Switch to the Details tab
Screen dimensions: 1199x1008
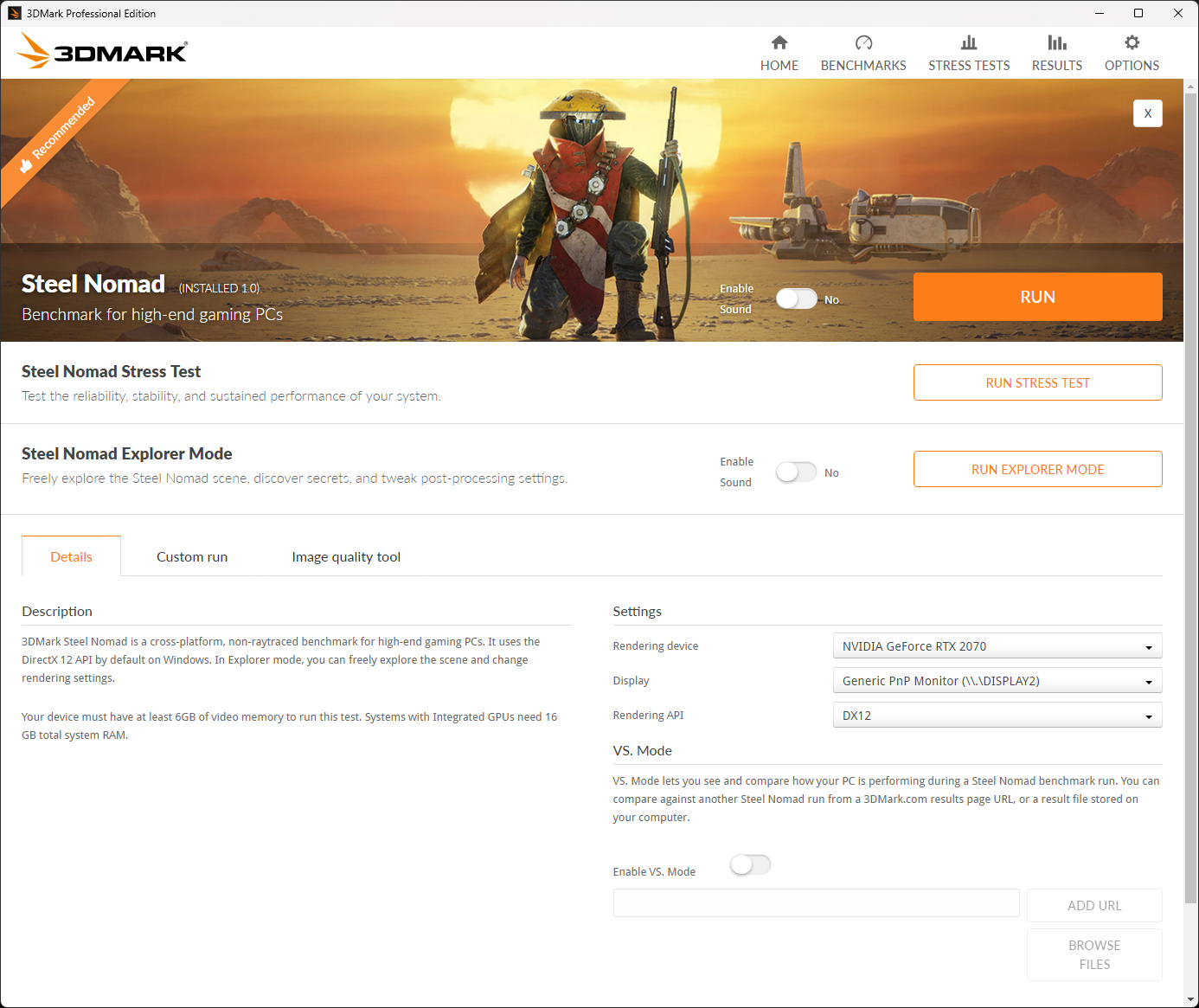(x=71, y=556)
